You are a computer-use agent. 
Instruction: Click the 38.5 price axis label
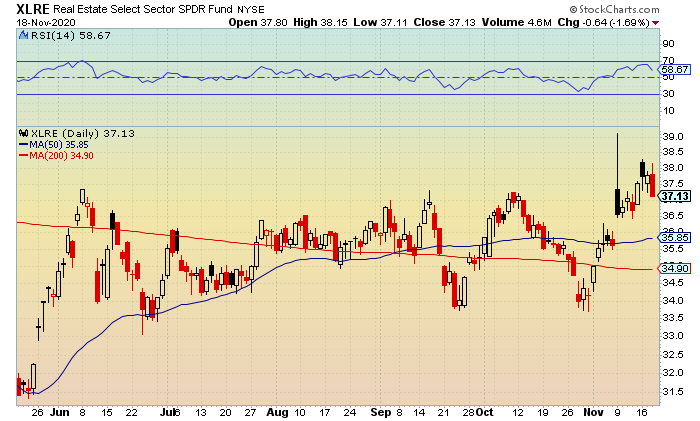672,152
